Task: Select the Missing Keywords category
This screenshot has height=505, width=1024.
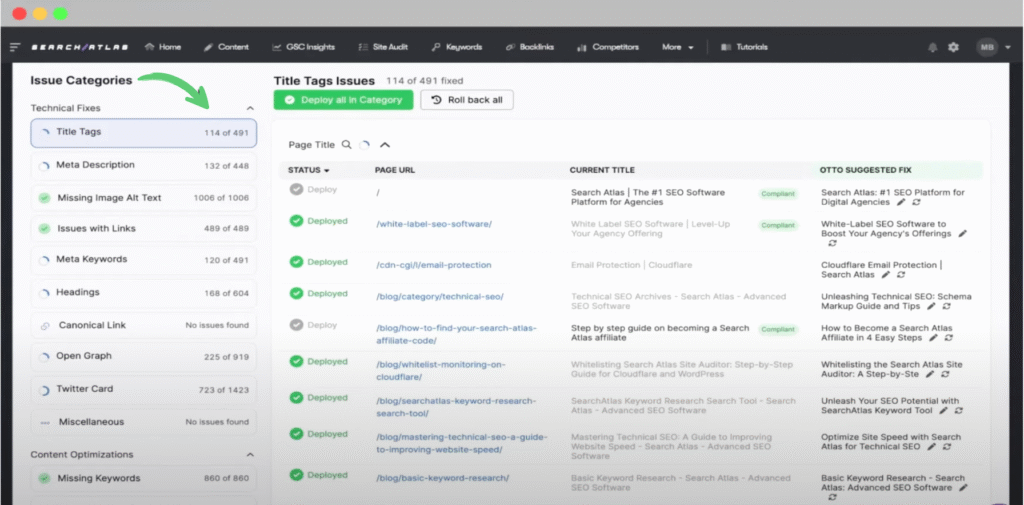Action: tap(144, 478)
